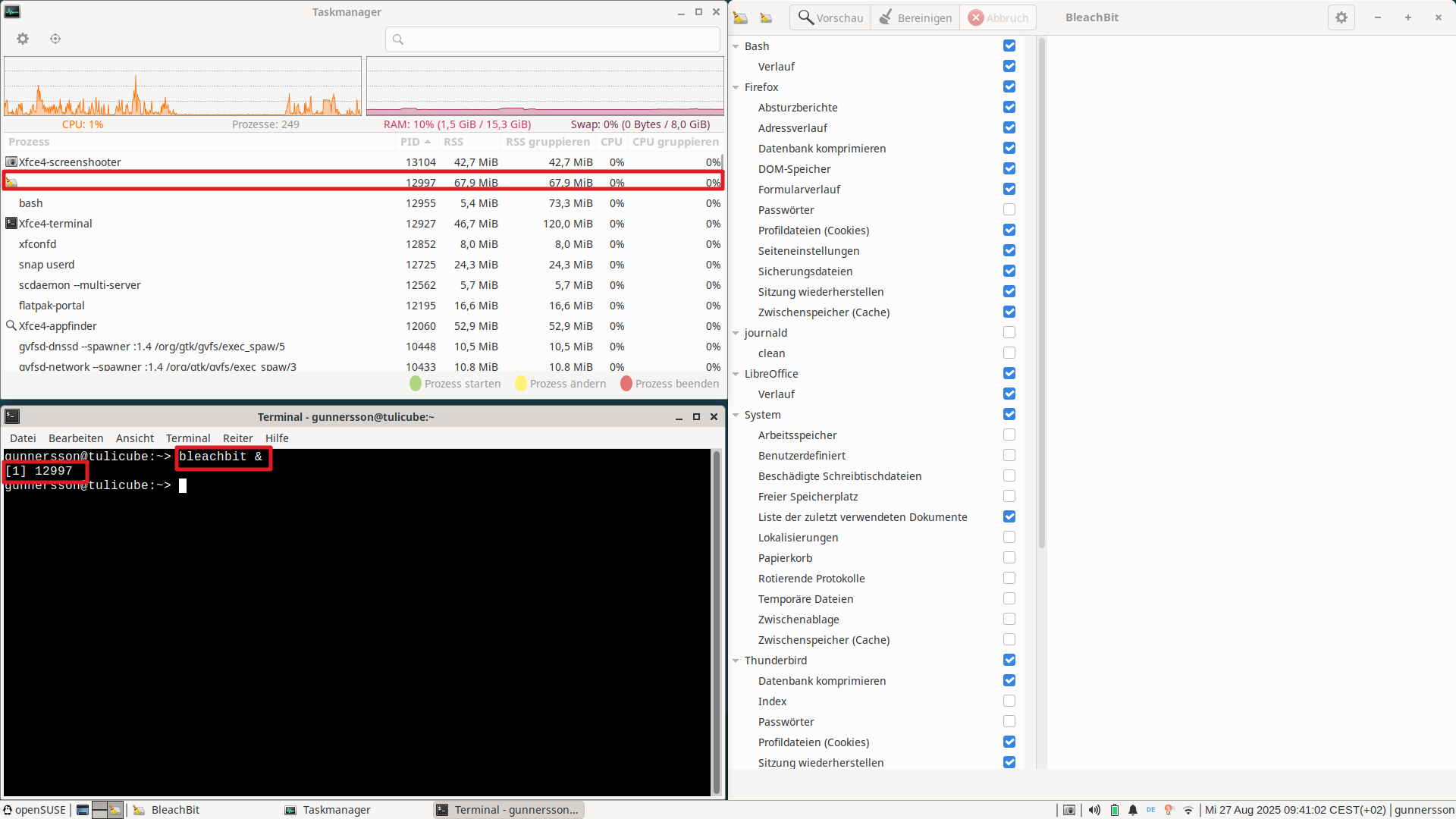The height and width of the screenshot is (819, 1456).
Task: Click the battery status tray icon
Action: pyautogui.click(x=1115, y=810)
